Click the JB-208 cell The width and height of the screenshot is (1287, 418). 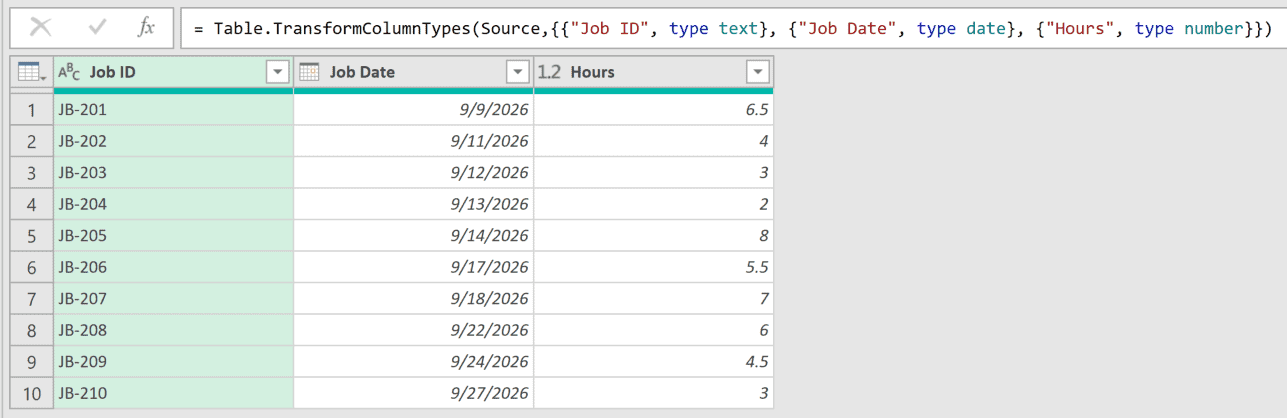[173, 330]
